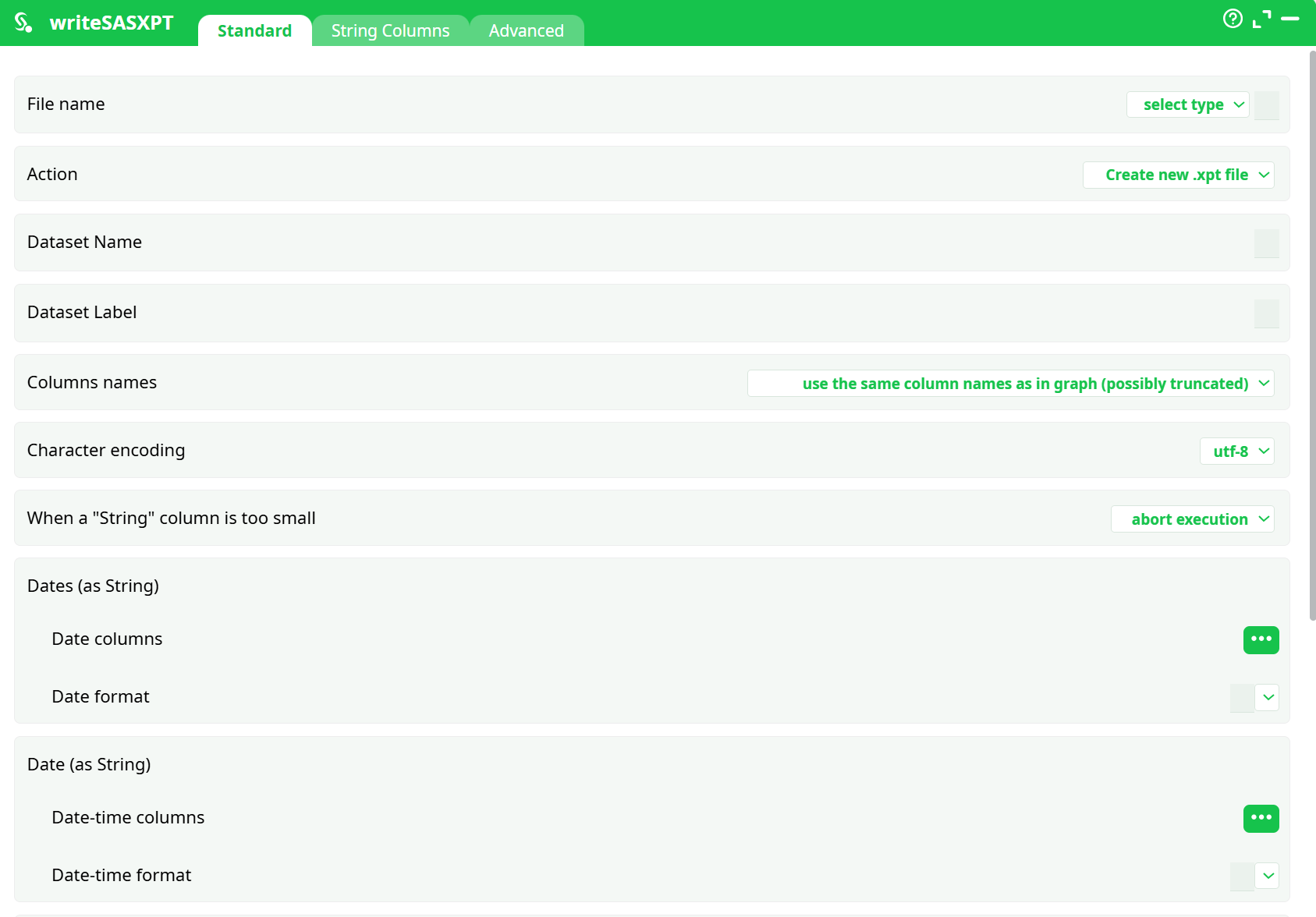
Task: Open Date-time columns selector with ellipsis button
Action: [x=1261, y=818]
